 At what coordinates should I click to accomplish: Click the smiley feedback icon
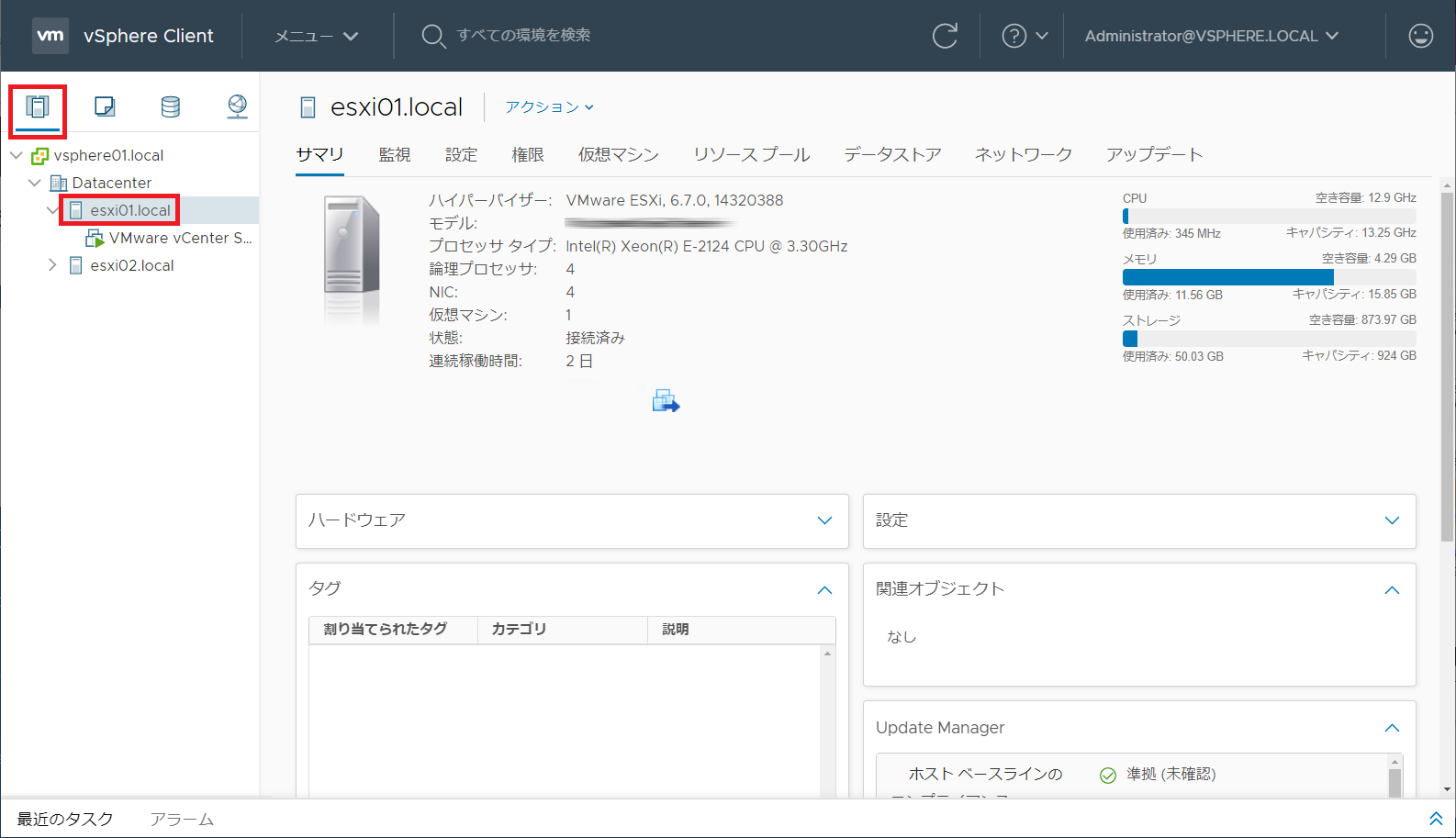click(x=1420, y=36)
